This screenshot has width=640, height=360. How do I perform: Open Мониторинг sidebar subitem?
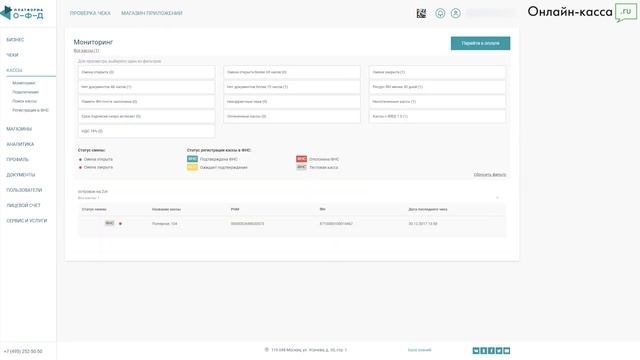coord(24,83)
